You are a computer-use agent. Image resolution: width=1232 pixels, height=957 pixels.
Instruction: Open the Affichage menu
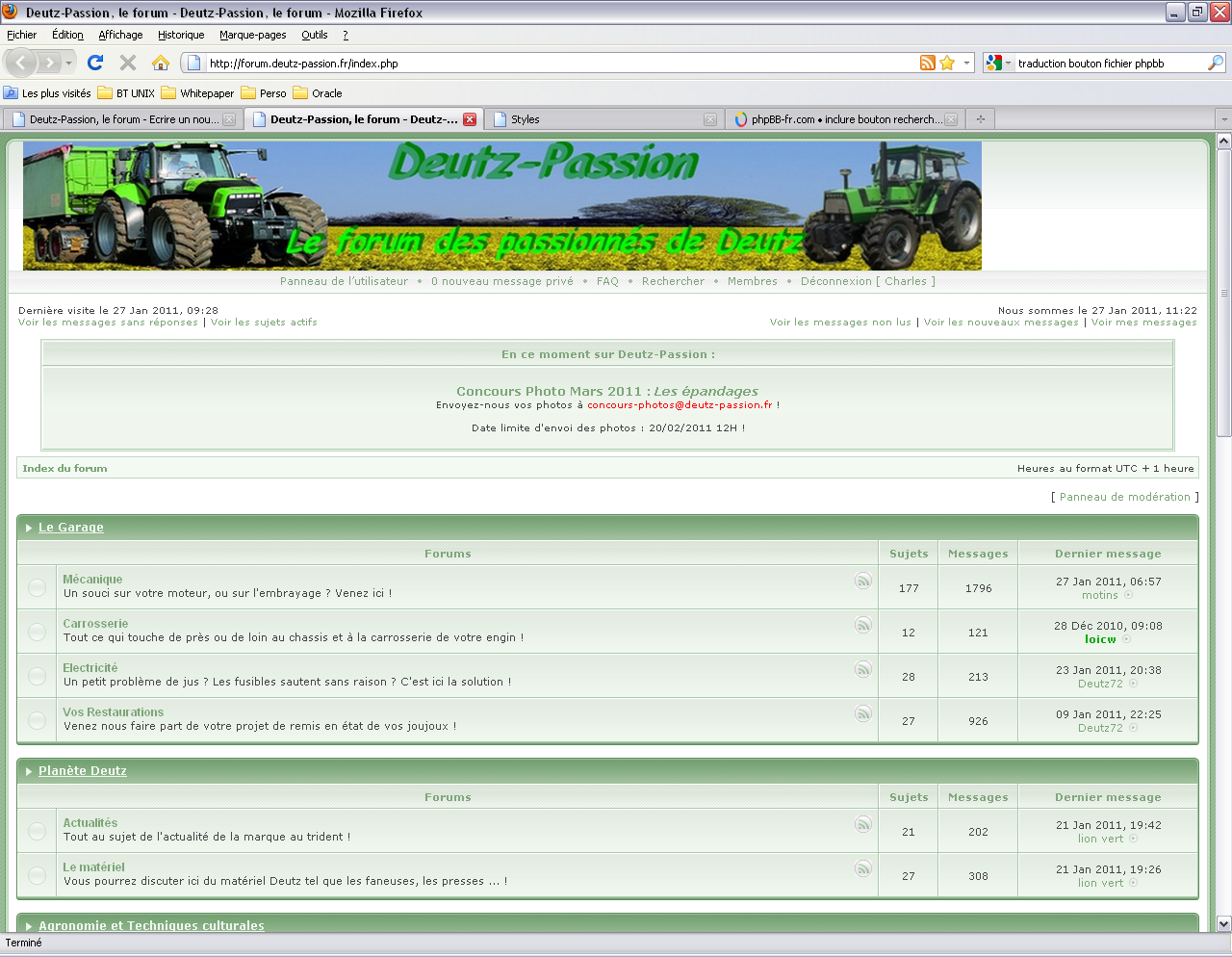pos(120,35)
